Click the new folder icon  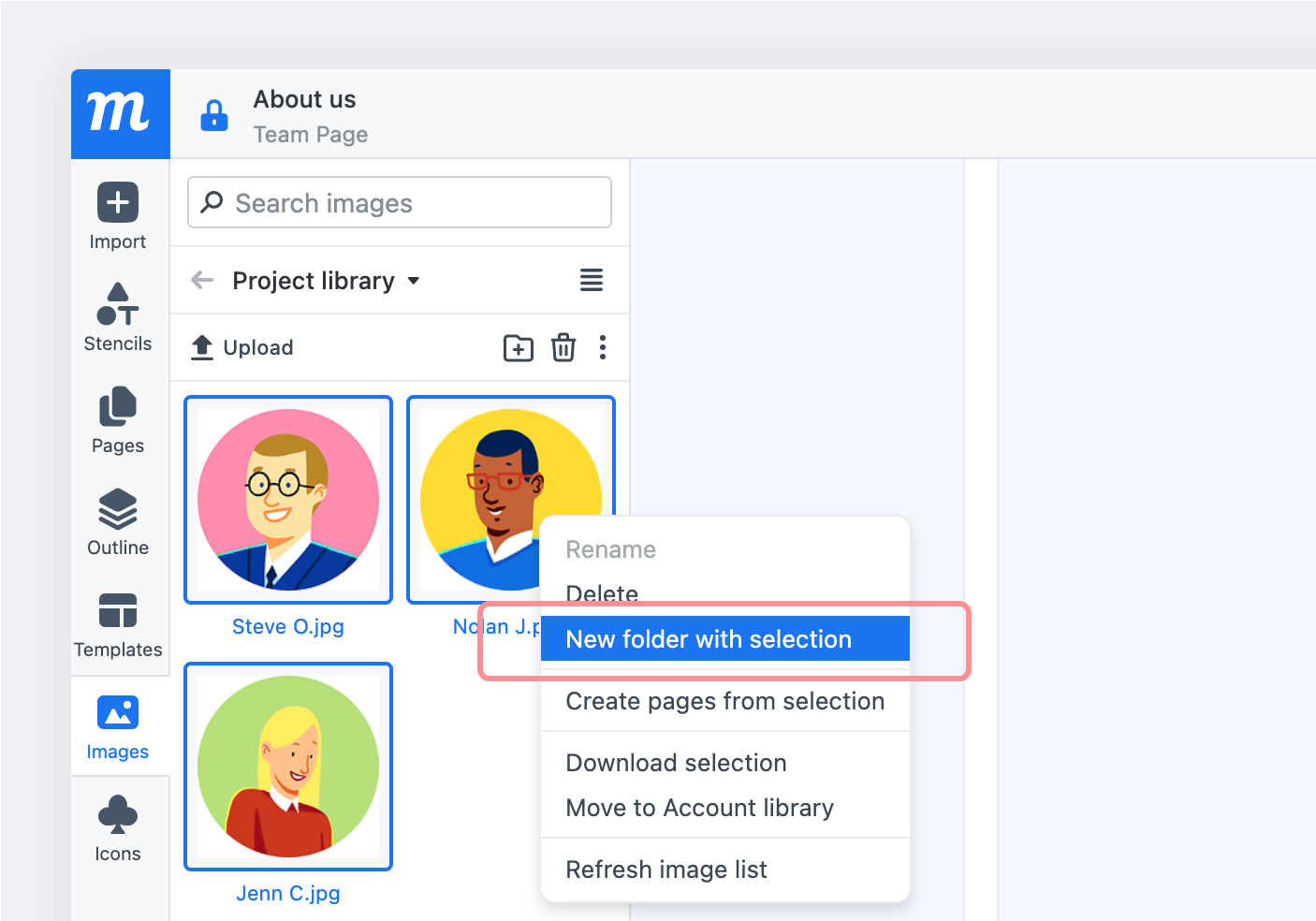coord(519,347)
